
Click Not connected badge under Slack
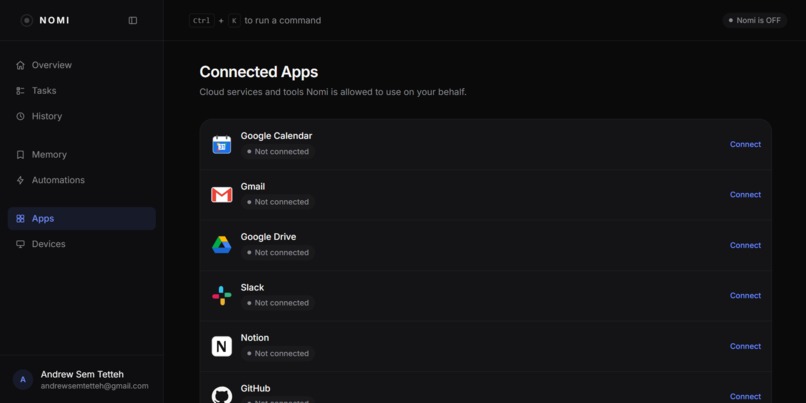(278, 303)
